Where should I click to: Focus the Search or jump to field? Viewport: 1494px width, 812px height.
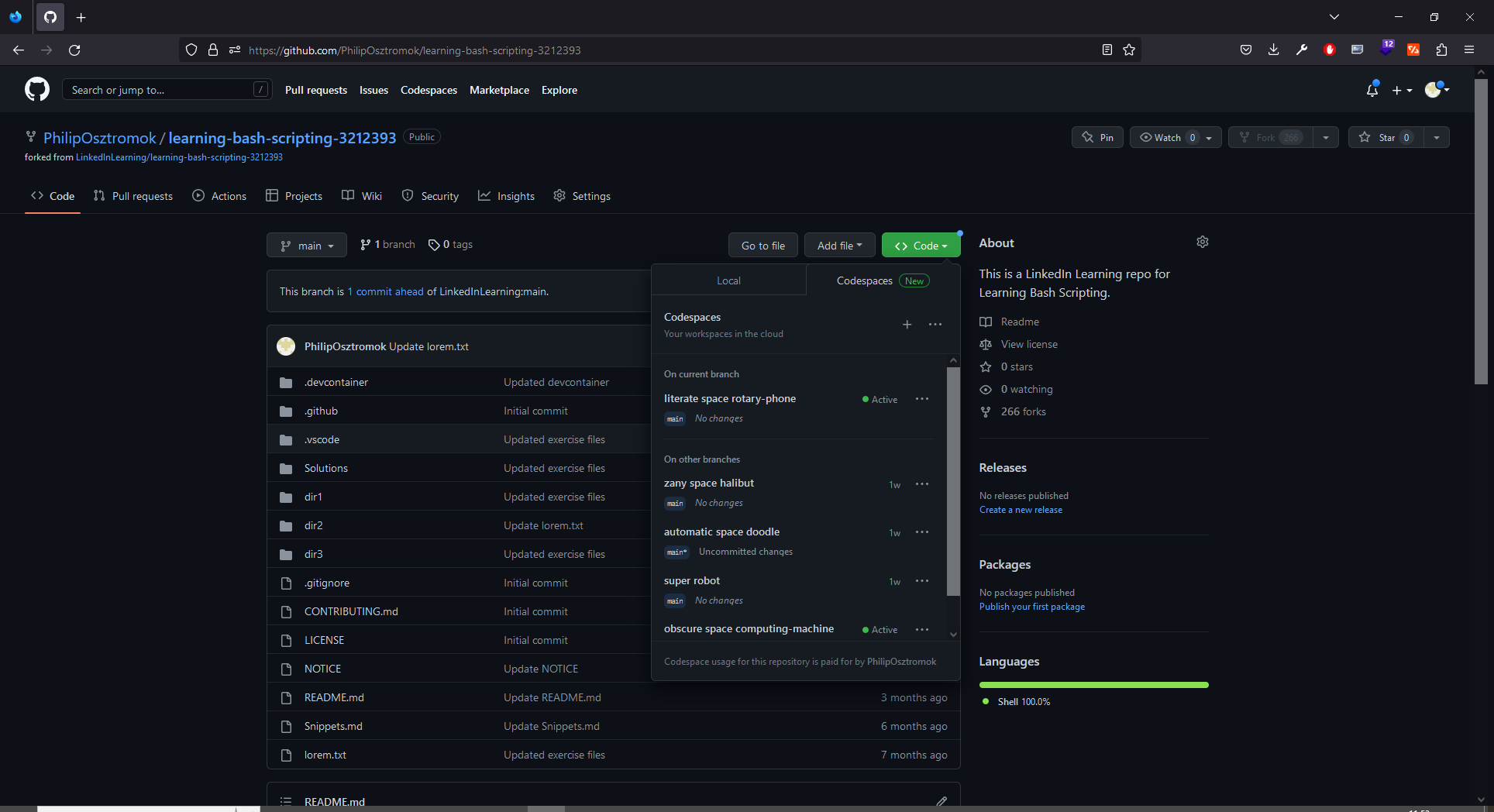point(167,90)
